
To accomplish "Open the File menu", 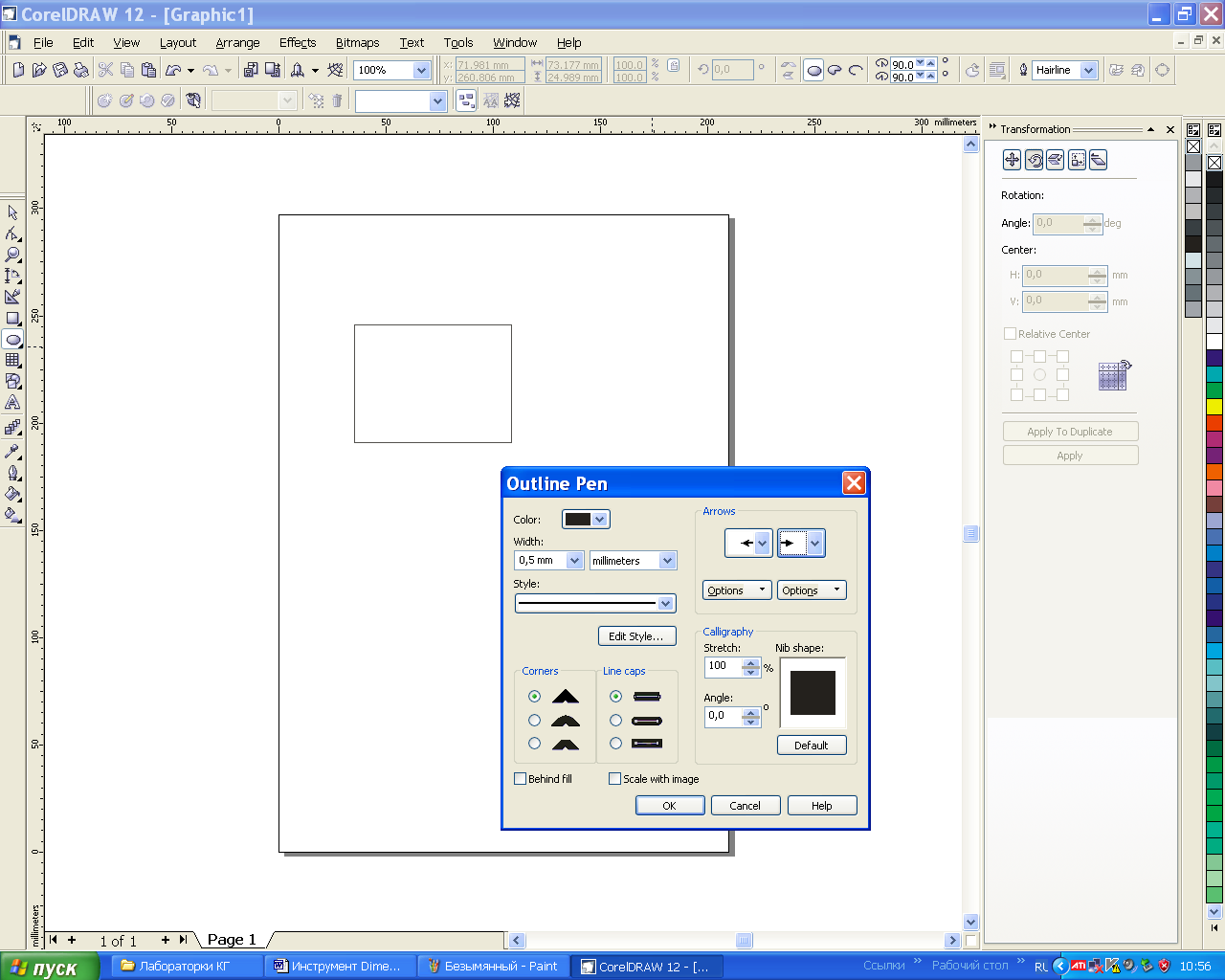I will point(43,42).
